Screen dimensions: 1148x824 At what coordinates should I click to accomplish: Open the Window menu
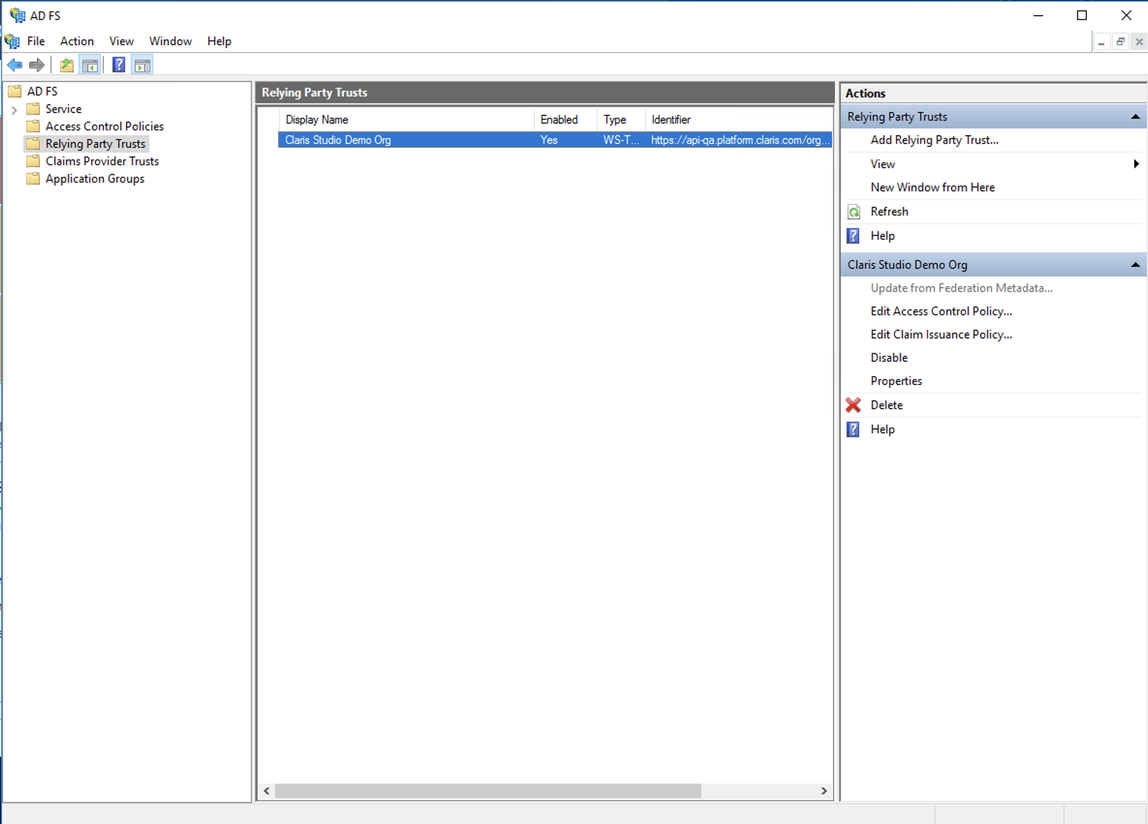click(x=170, y=41)
